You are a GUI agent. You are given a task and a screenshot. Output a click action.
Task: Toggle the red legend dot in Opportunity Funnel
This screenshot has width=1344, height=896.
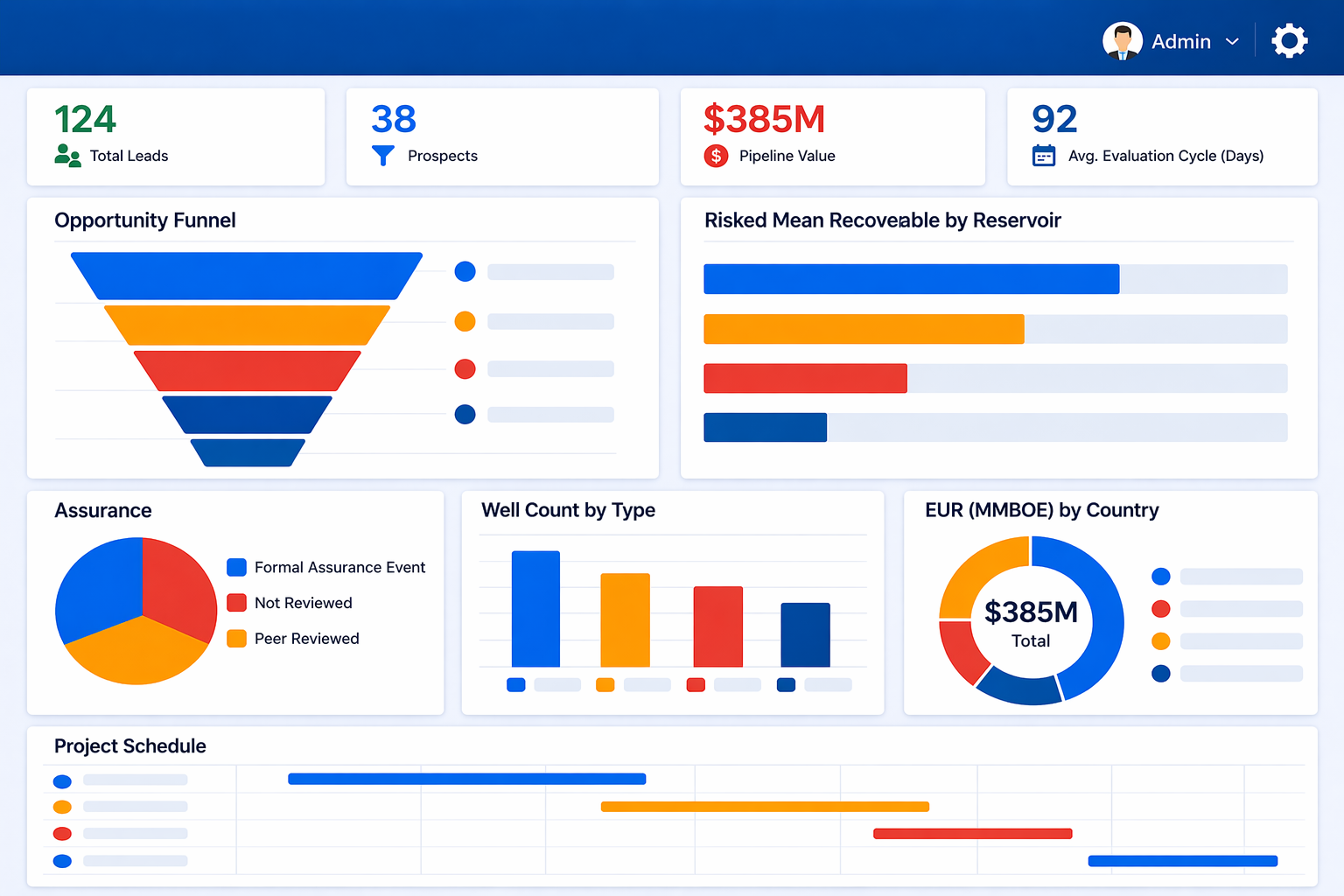click(465, 369)
